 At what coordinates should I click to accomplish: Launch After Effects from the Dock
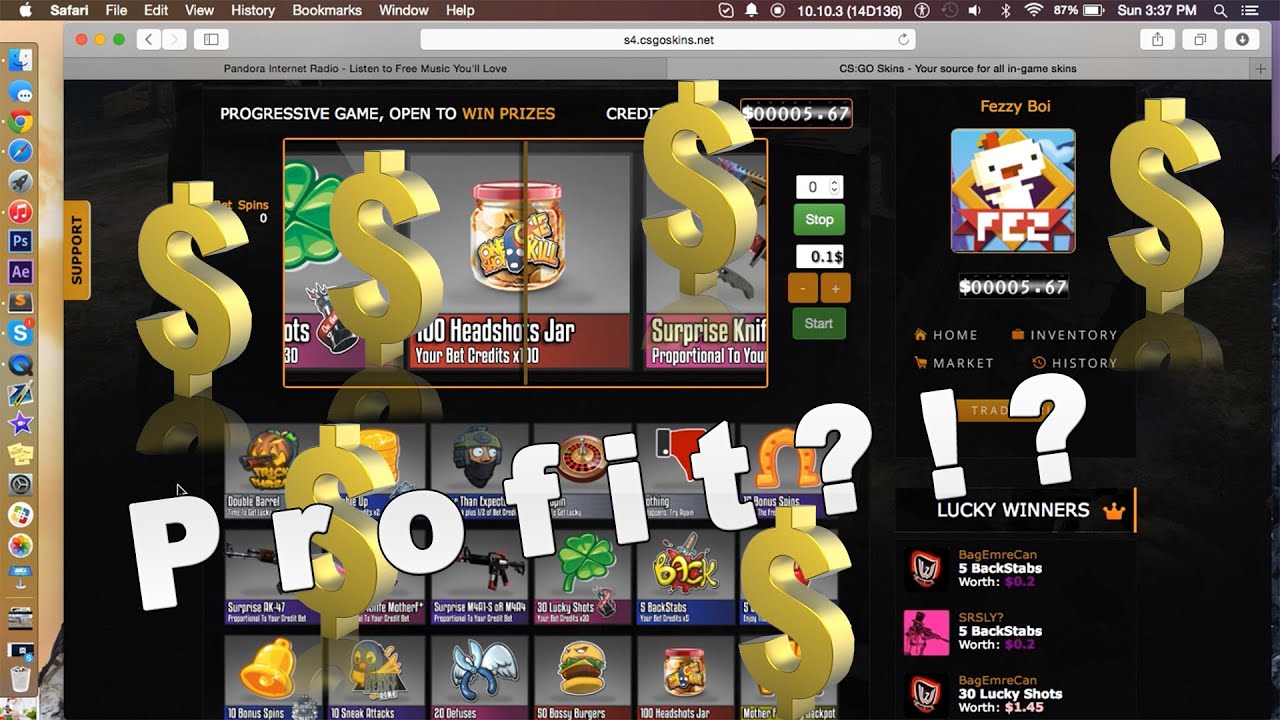click(20, 272)
